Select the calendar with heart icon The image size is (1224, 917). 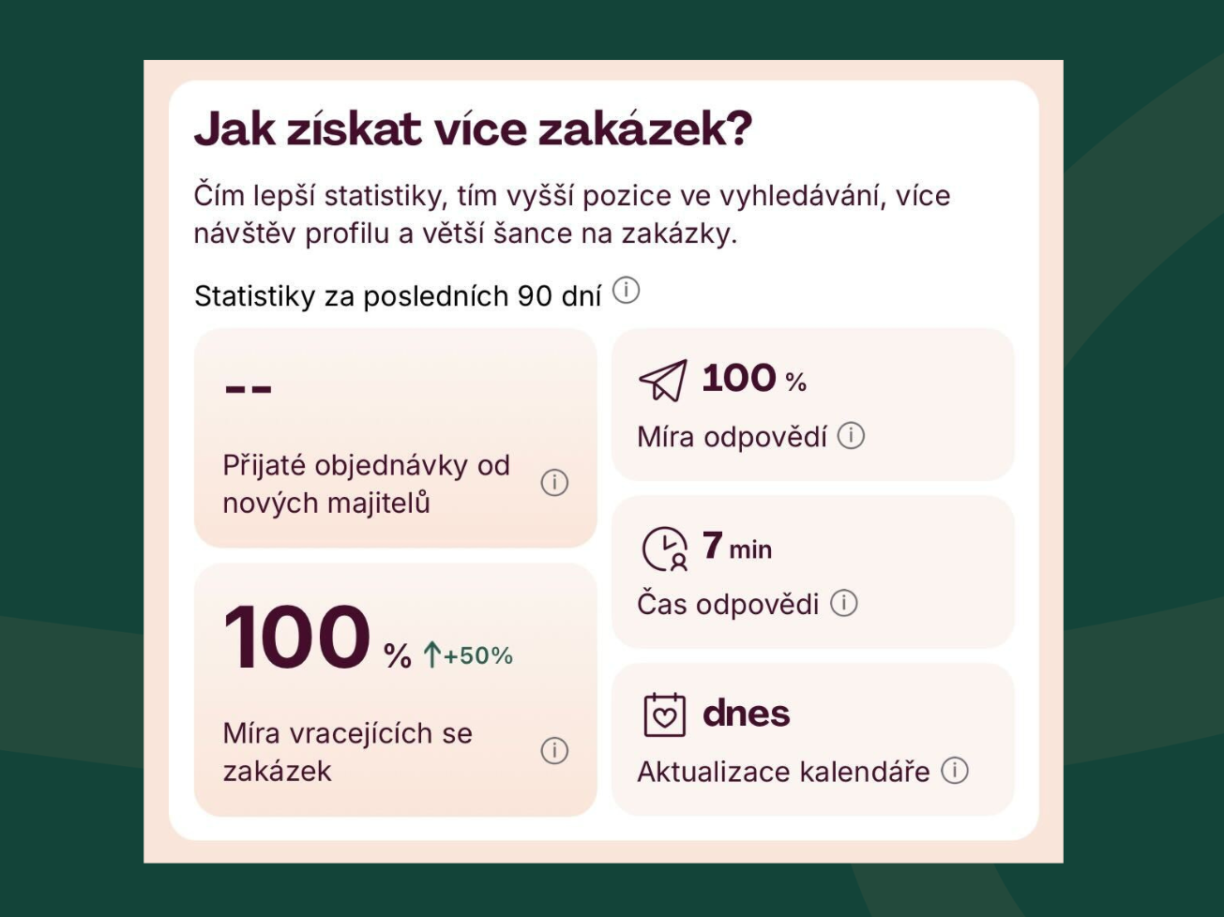pyautogui.click(x=664, y=715)
